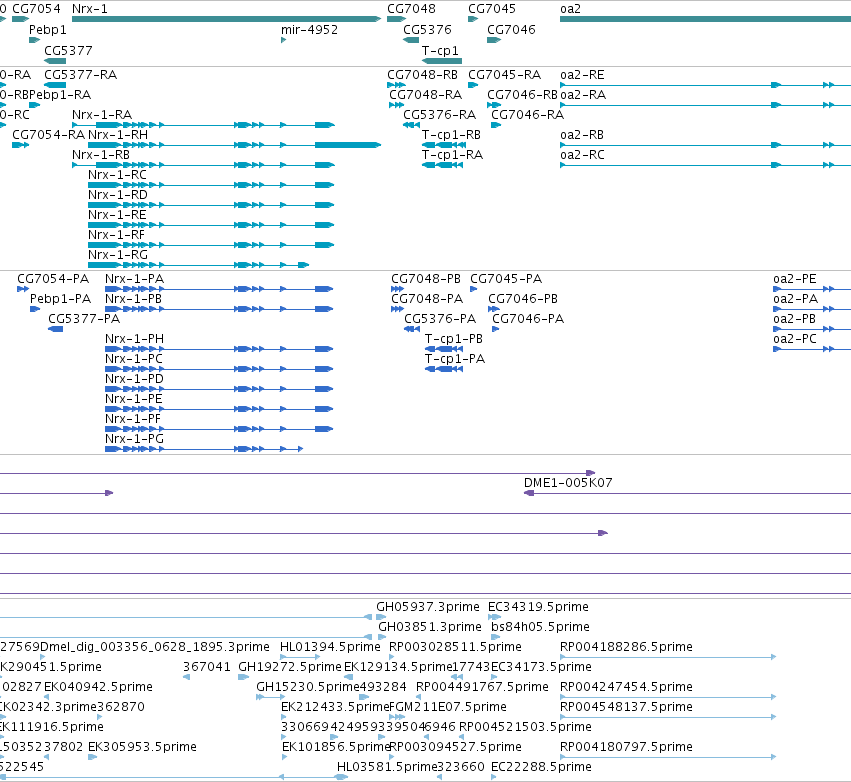
Task: Click the CG5377 gene label
Action: 68,50
